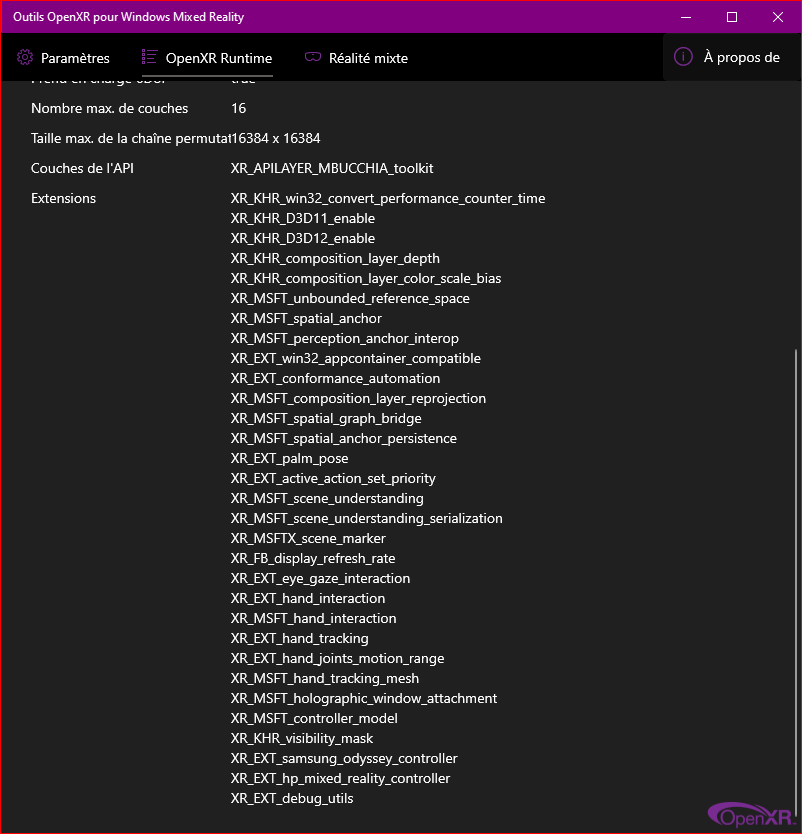Select XR_MSFT_scene_understanding_serialization
This screenshot has width=802, height=834.
pyautogui.click(x=366, y=519)
